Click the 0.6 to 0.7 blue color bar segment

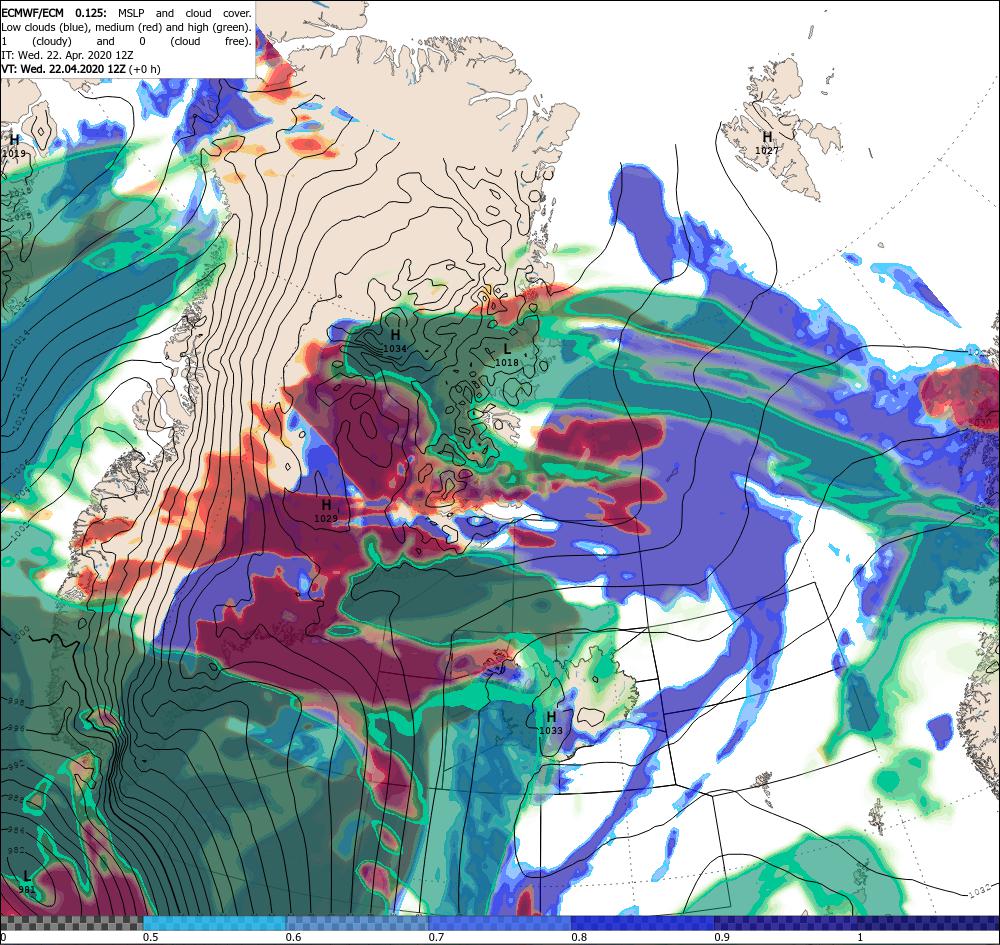tap(357, 923)
